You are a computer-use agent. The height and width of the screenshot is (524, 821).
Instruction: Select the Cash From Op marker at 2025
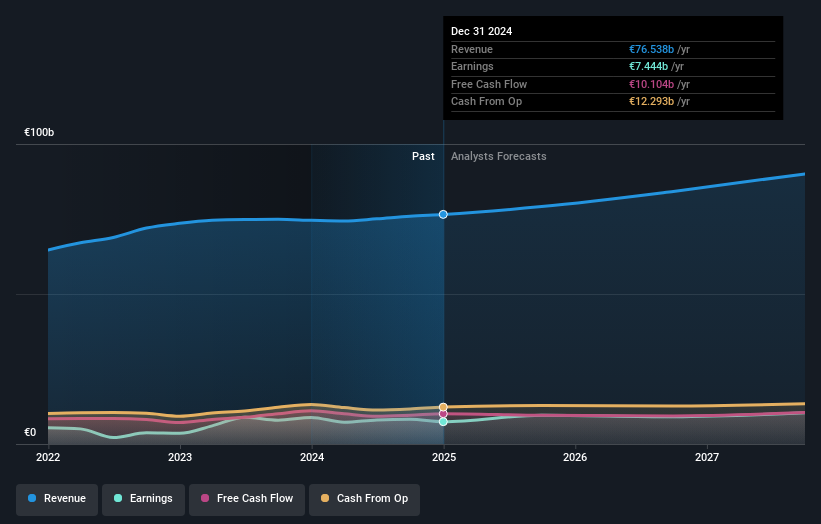(443, 407)
